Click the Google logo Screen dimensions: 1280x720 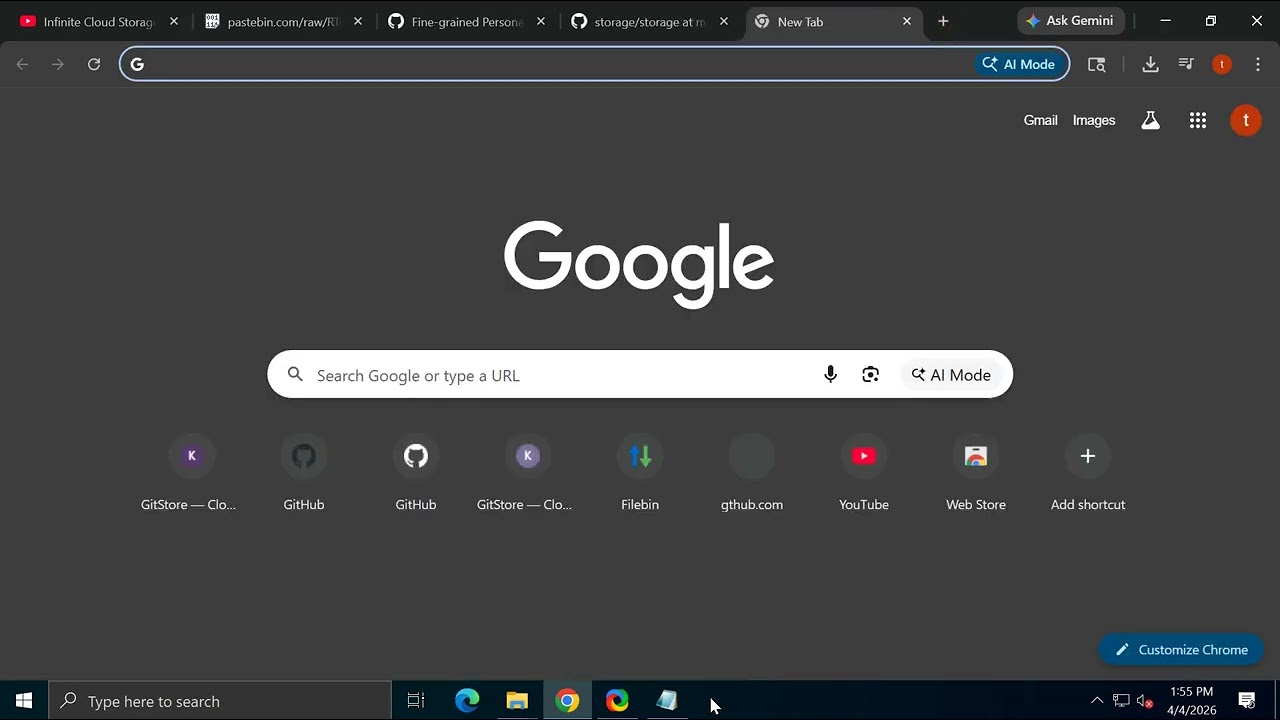click(x=639, y=264)
